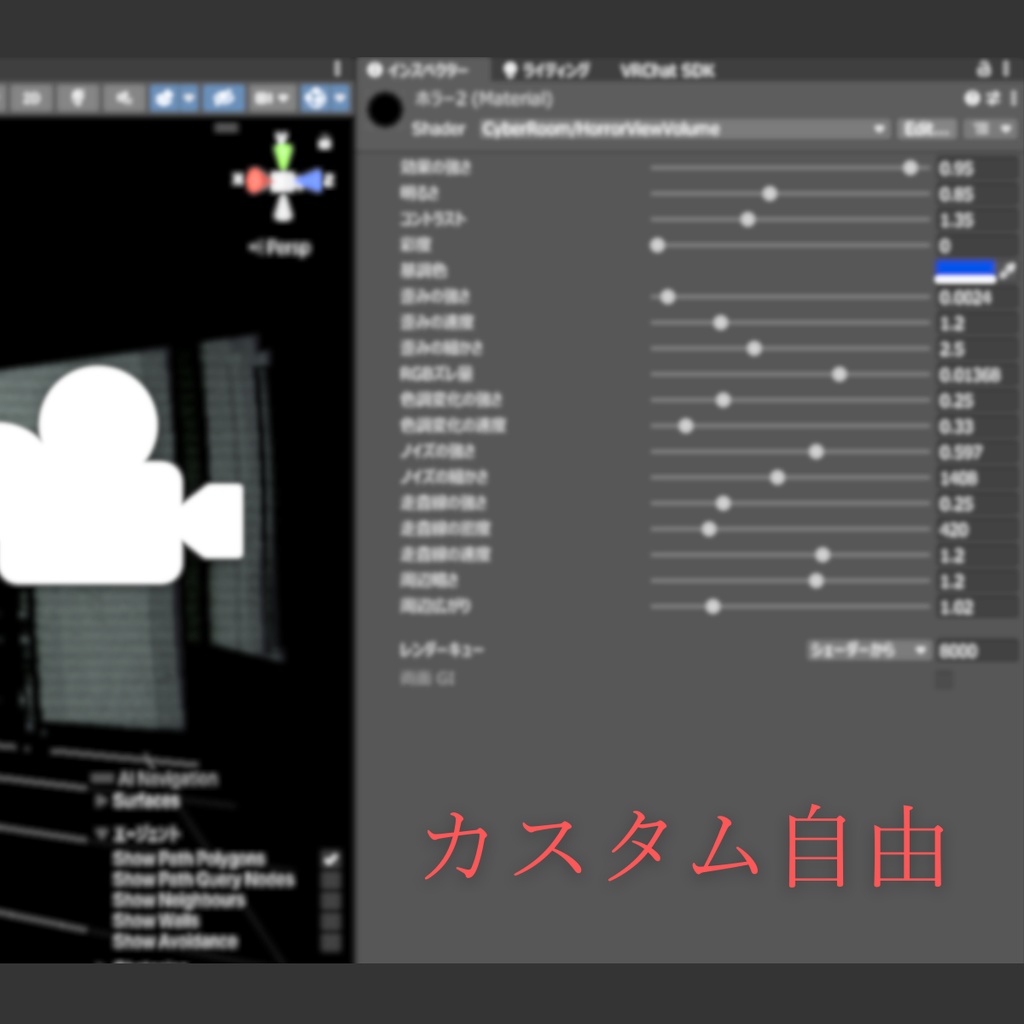The image size is (1024, 1024).
Task: Toggle scene lighting in Scene view toolbar
Action: click(79, 98)
